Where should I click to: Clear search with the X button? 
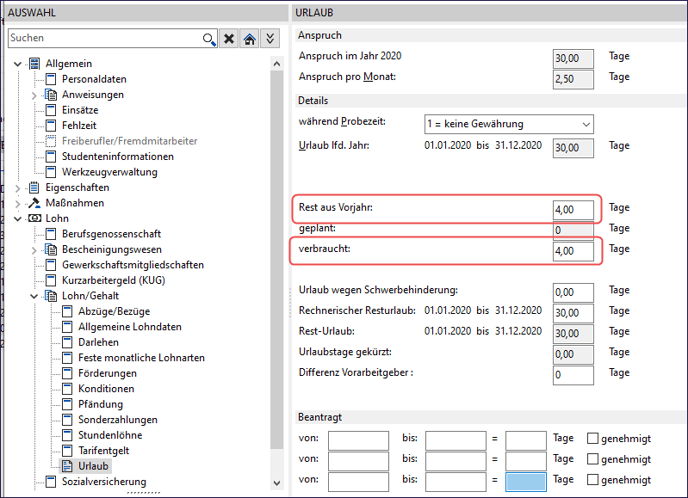coord(229,39)
